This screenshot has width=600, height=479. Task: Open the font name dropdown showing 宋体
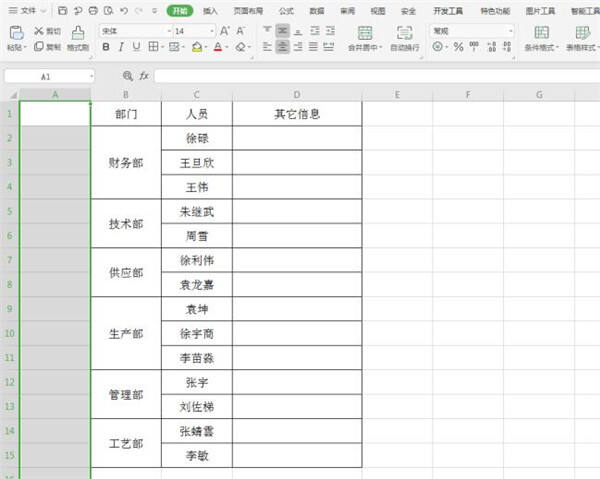pyautogui.click(x=135, y=31)
